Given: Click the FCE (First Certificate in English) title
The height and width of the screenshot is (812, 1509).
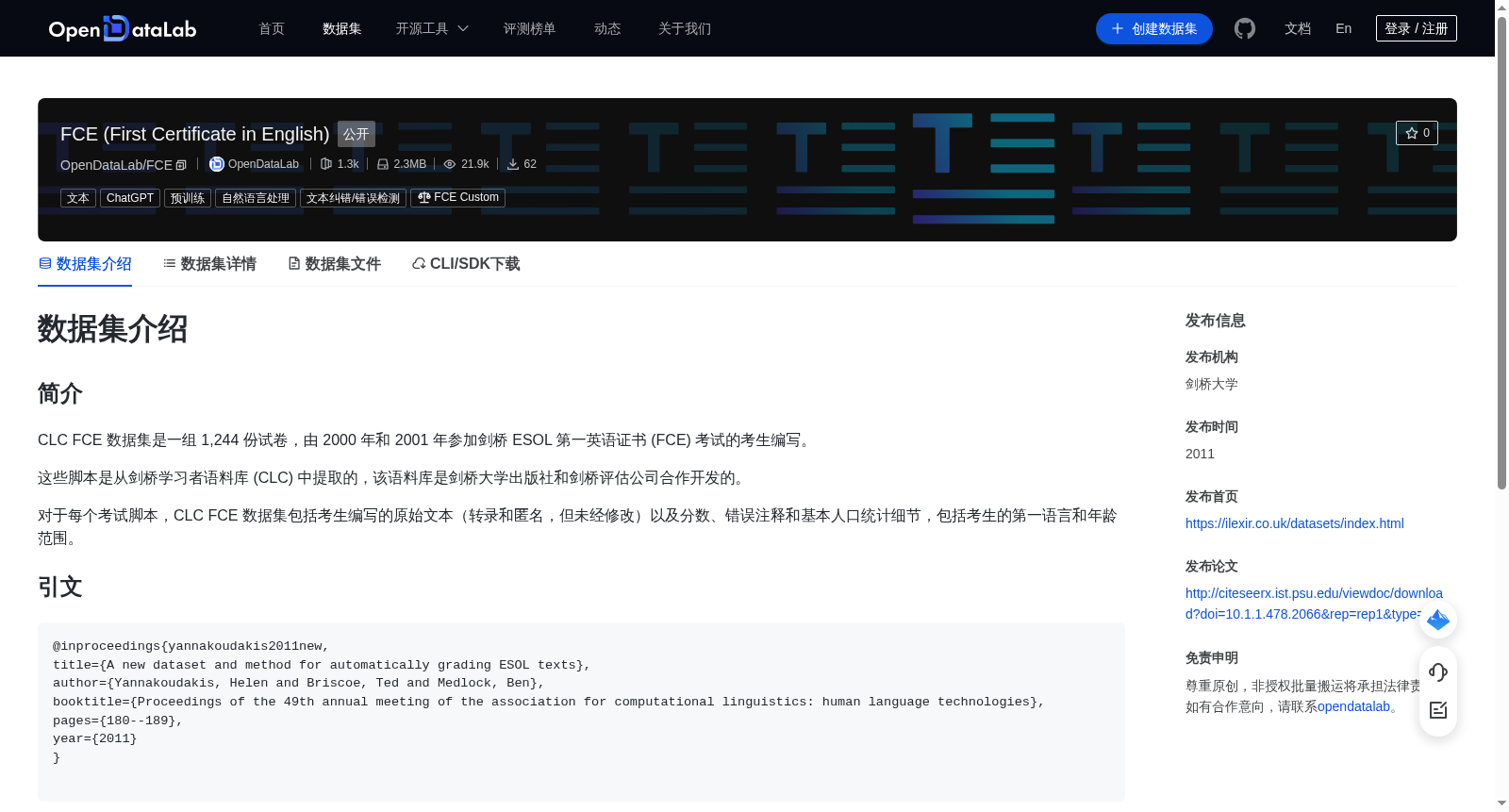Looking at the screenshot, I should click(194, 134).
